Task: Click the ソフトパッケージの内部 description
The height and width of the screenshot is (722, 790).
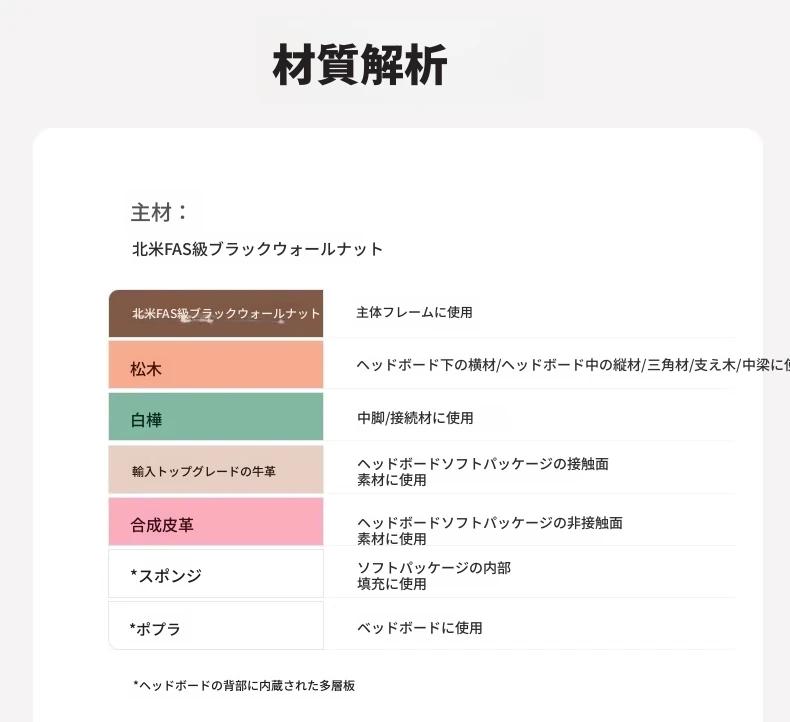Action: tap(434, 568)
